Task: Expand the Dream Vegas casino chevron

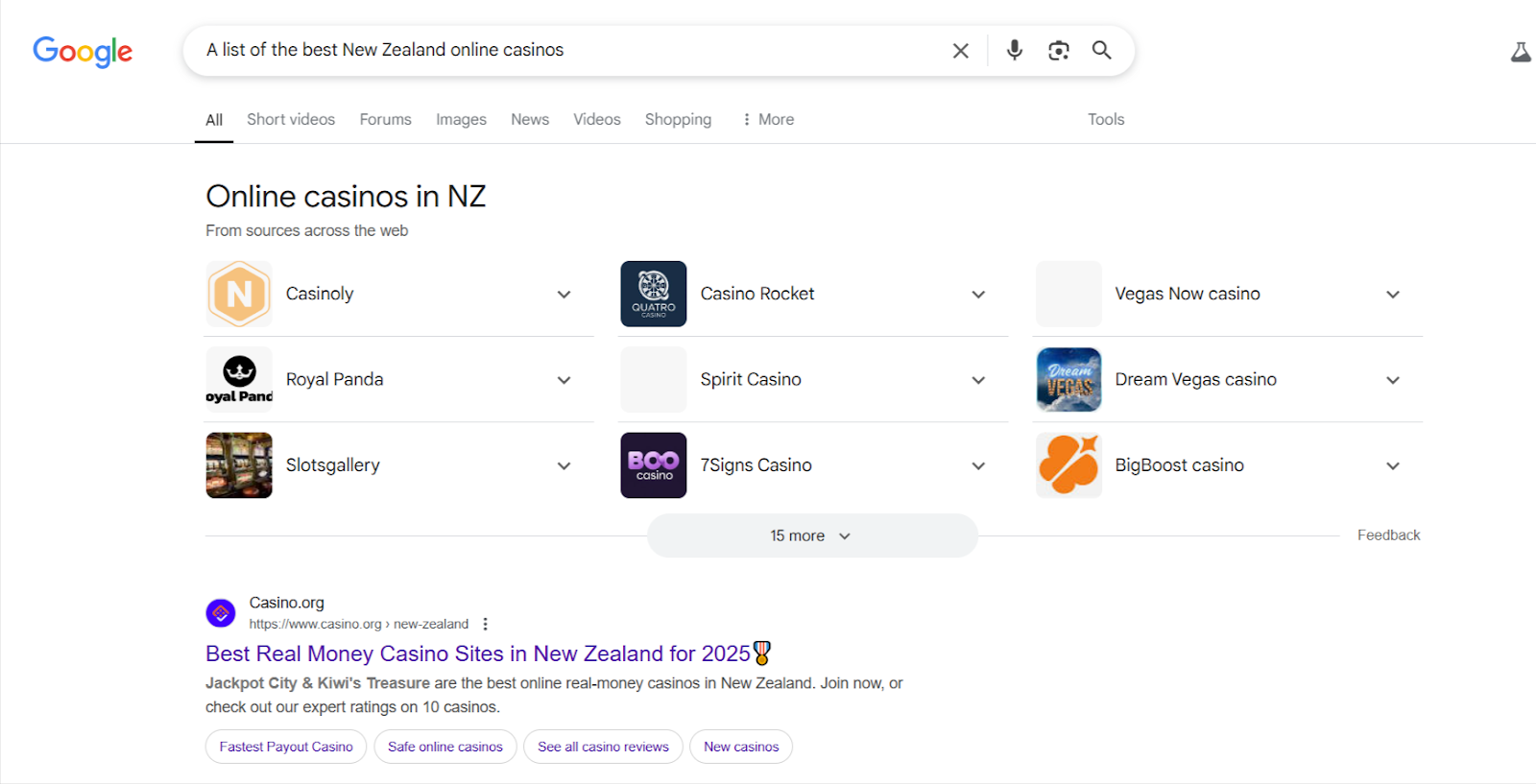Action: pos(1393,380)
